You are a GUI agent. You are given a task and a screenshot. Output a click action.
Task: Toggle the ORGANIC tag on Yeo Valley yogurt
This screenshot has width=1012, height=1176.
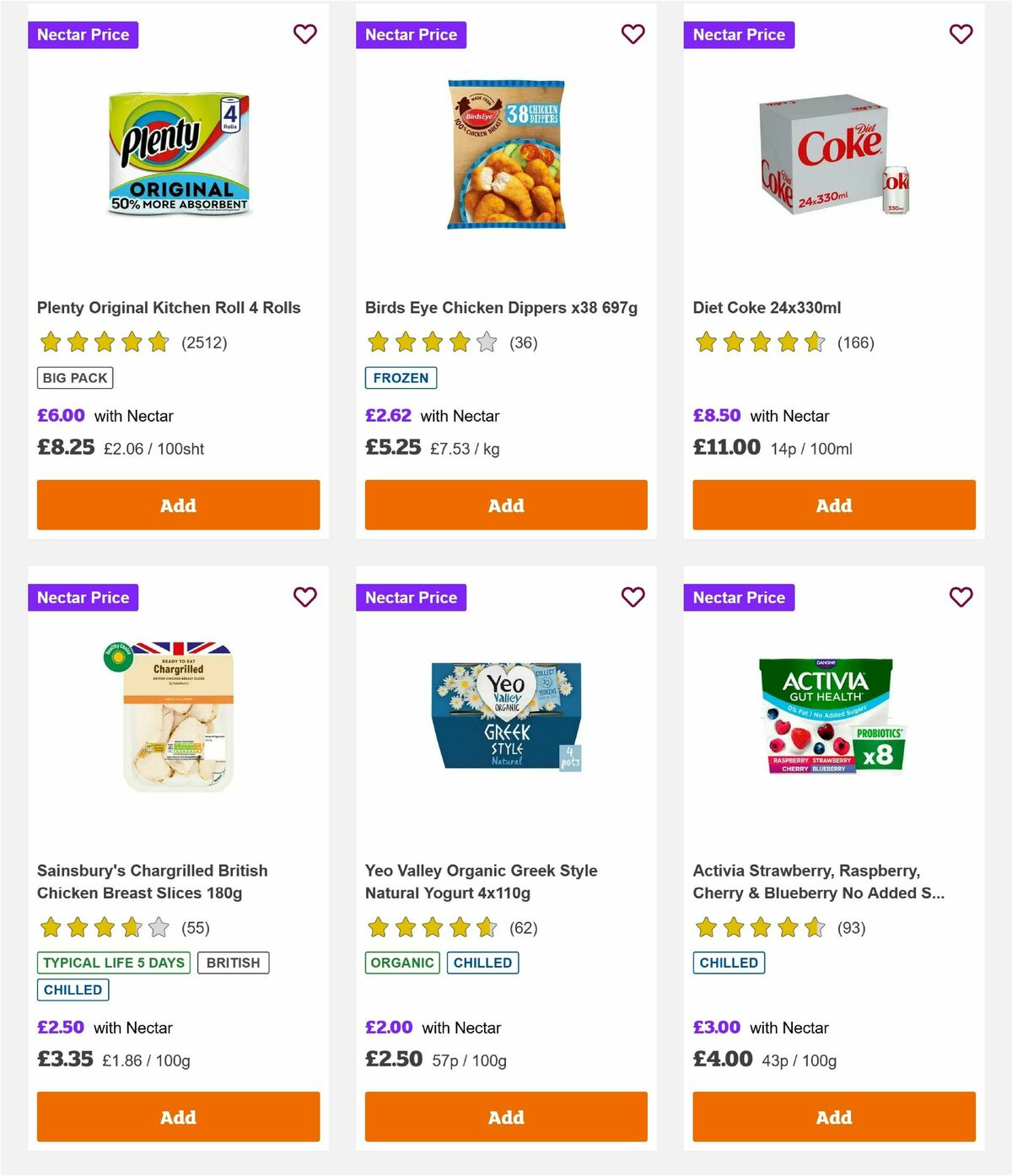401,962
